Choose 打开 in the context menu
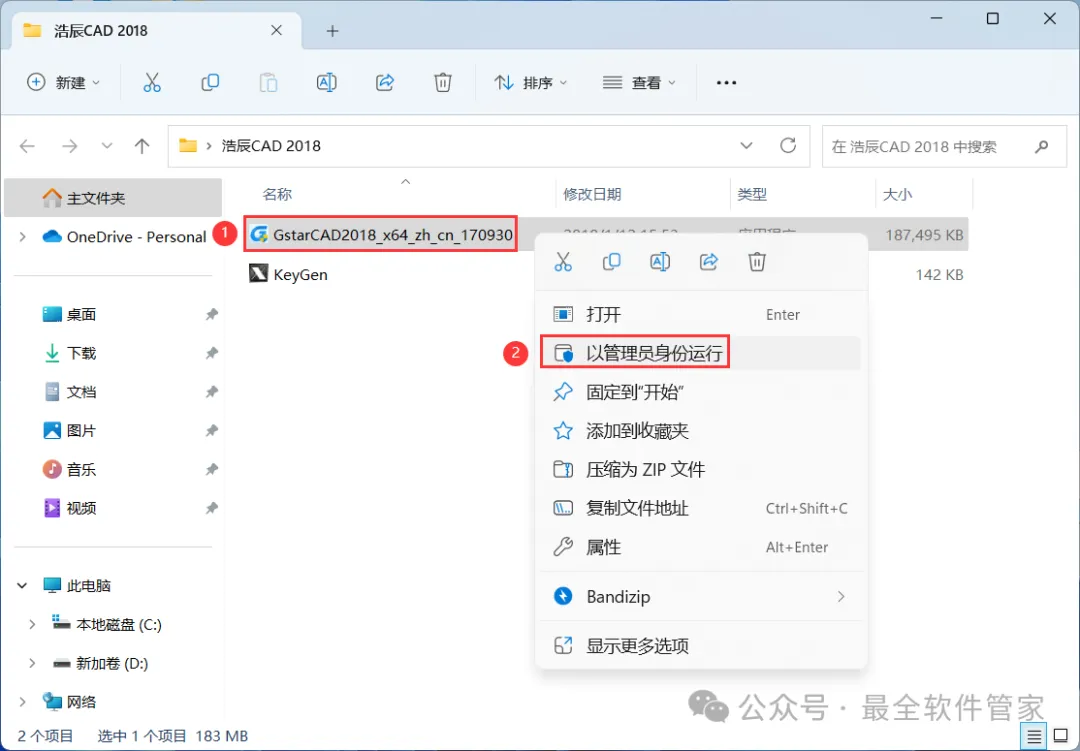The height and width of the screenshot is (751, 1080). coord(701,315)
